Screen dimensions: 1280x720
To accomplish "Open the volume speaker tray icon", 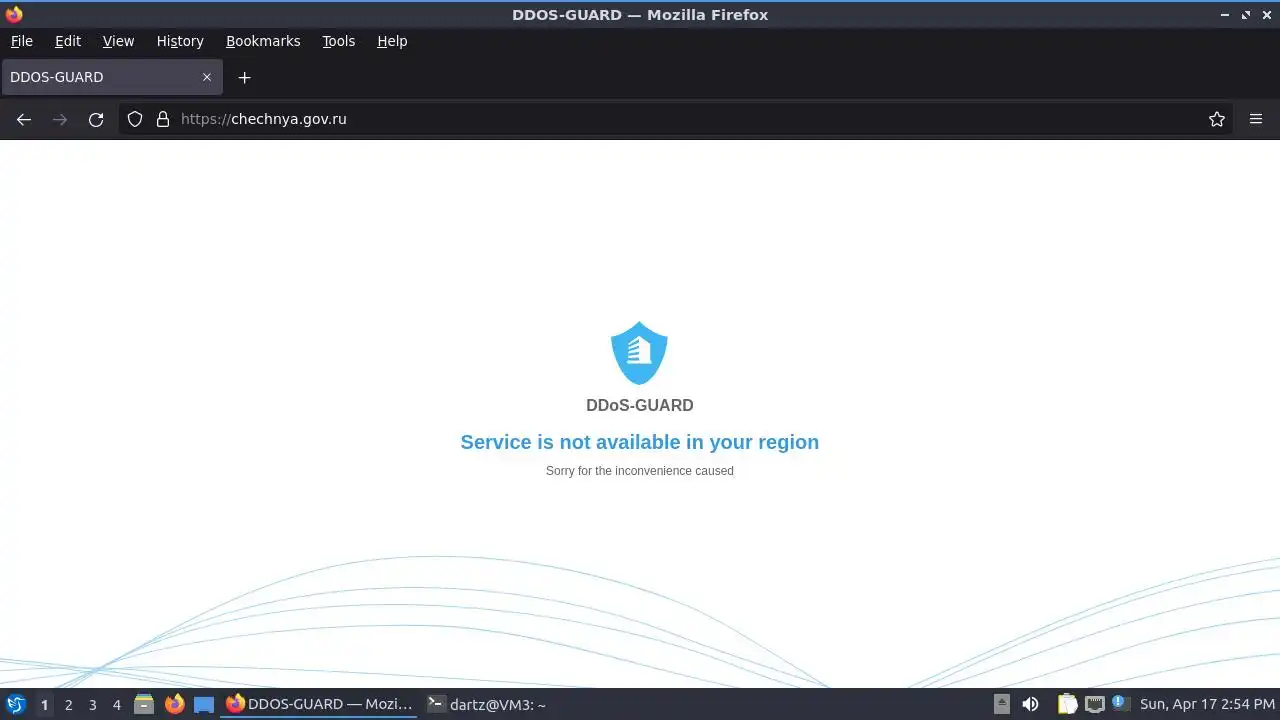I will (x=1030, y=704).
